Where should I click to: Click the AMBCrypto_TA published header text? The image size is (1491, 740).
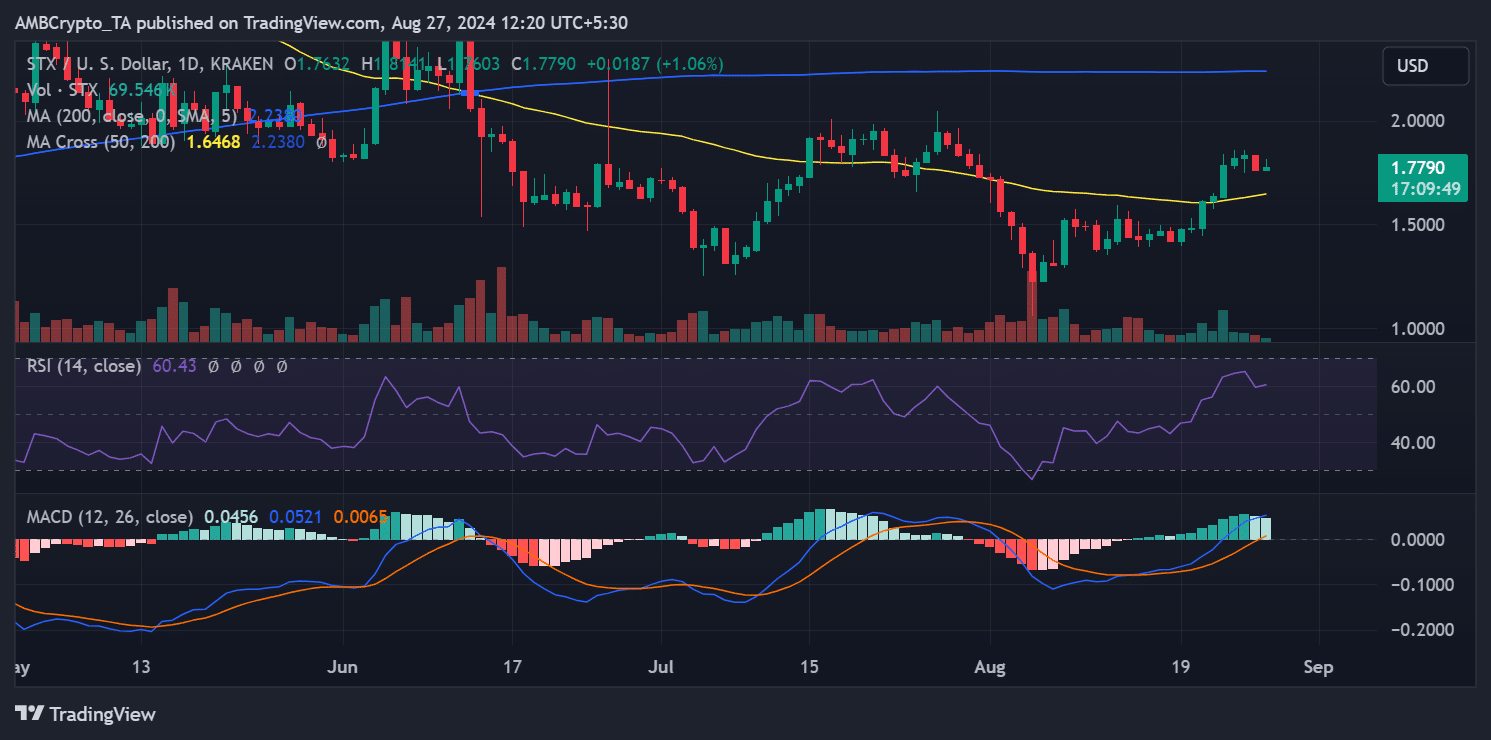322,22
